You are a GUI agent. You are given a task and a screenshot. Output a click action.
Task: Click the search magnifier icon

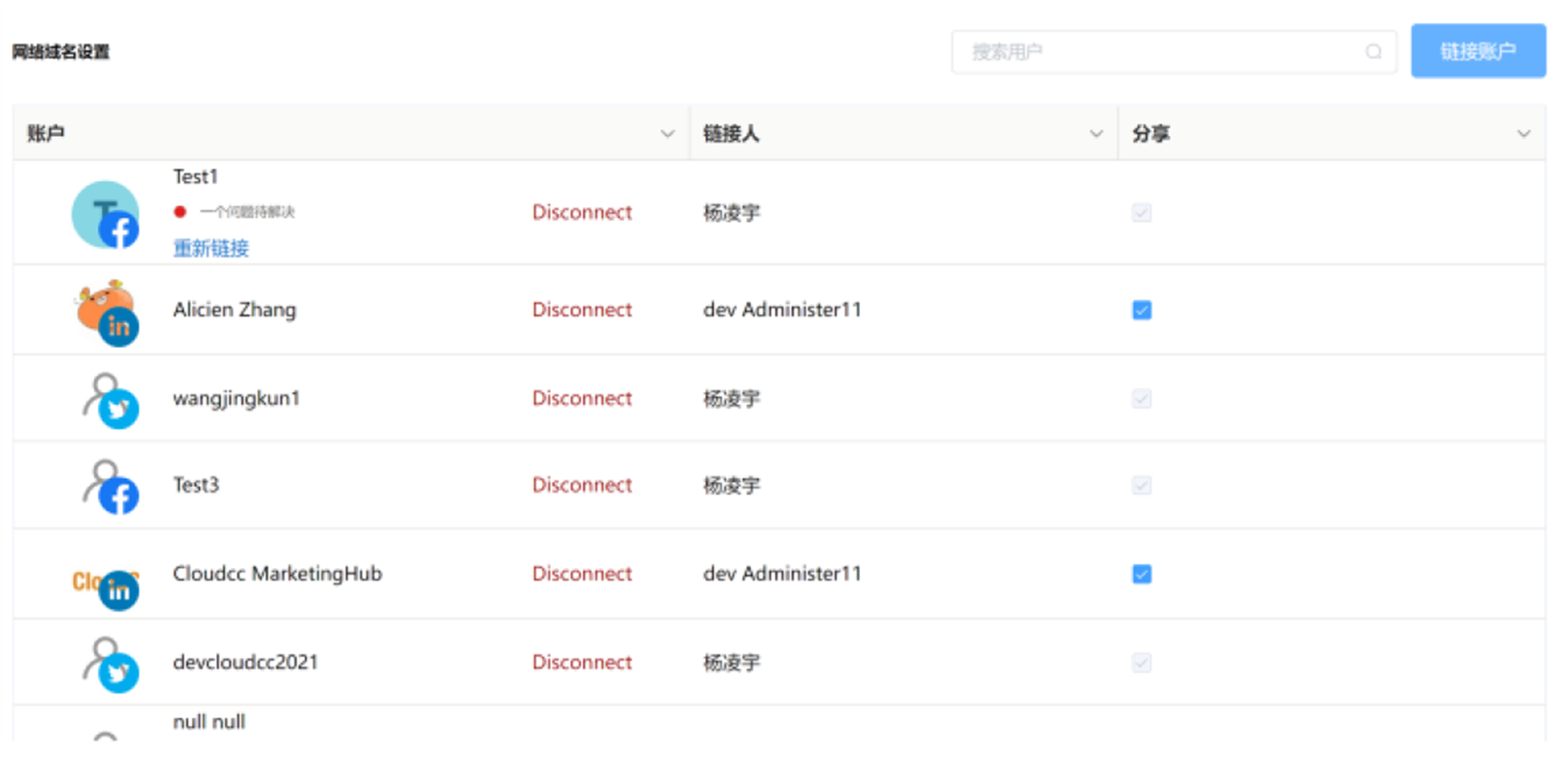point(1373,52)
